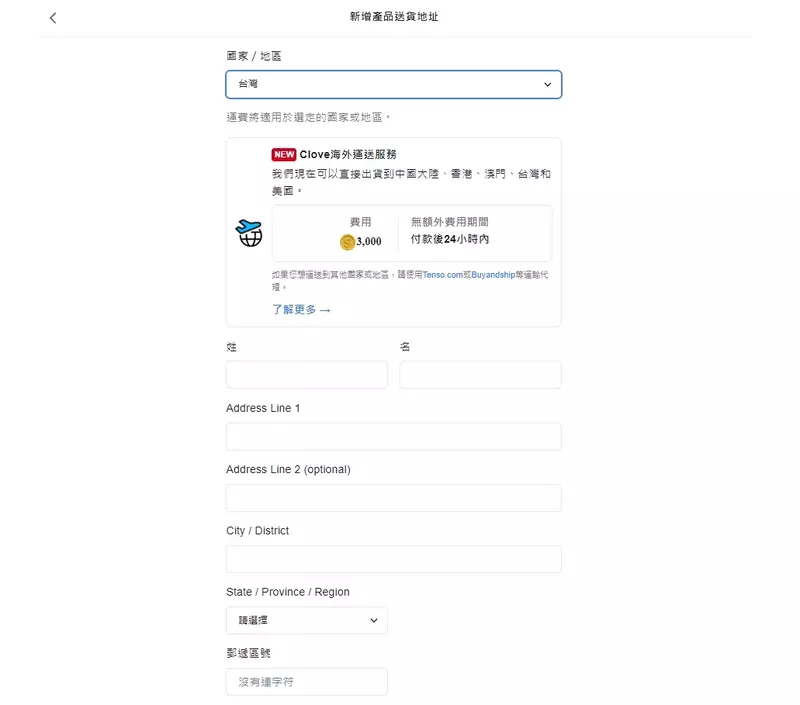Click the 郵遞區號 postal code field
Viewport: 800px width, 705px height.
click(x=306, y=682)
